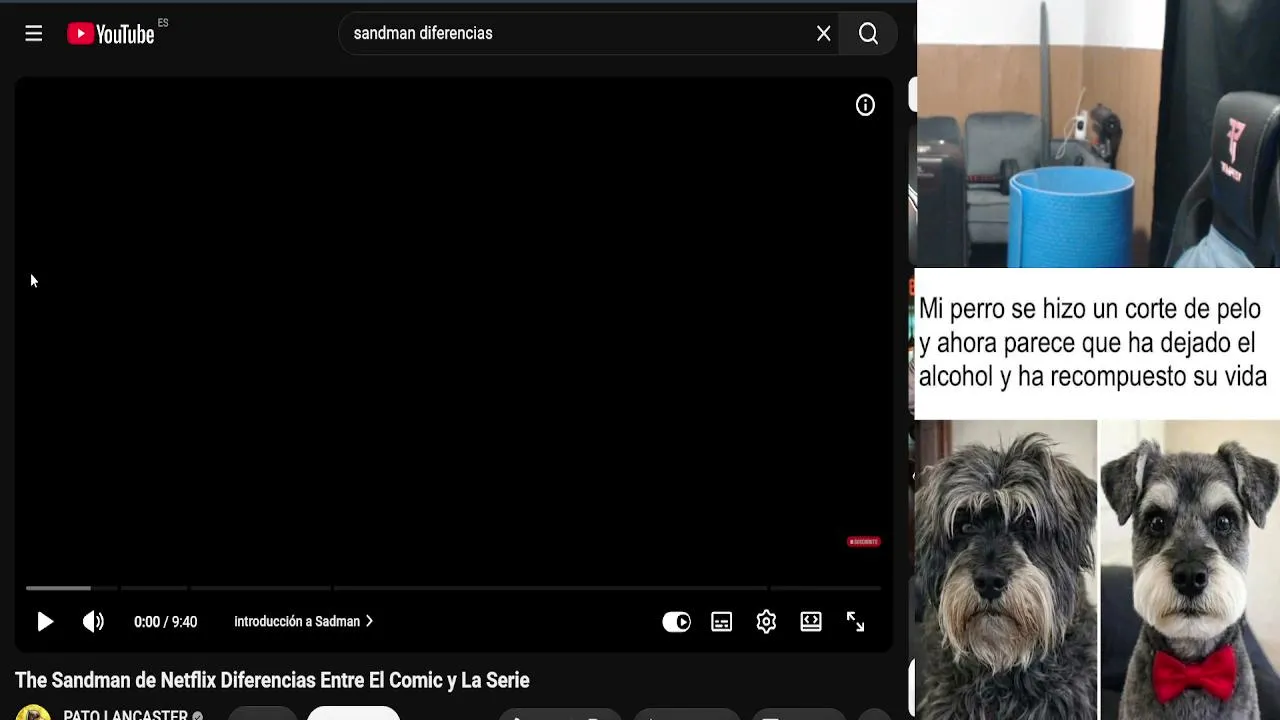Go to the YouTube home logo
Viewport: 1280px width, 720px height.
pos(111,34)
